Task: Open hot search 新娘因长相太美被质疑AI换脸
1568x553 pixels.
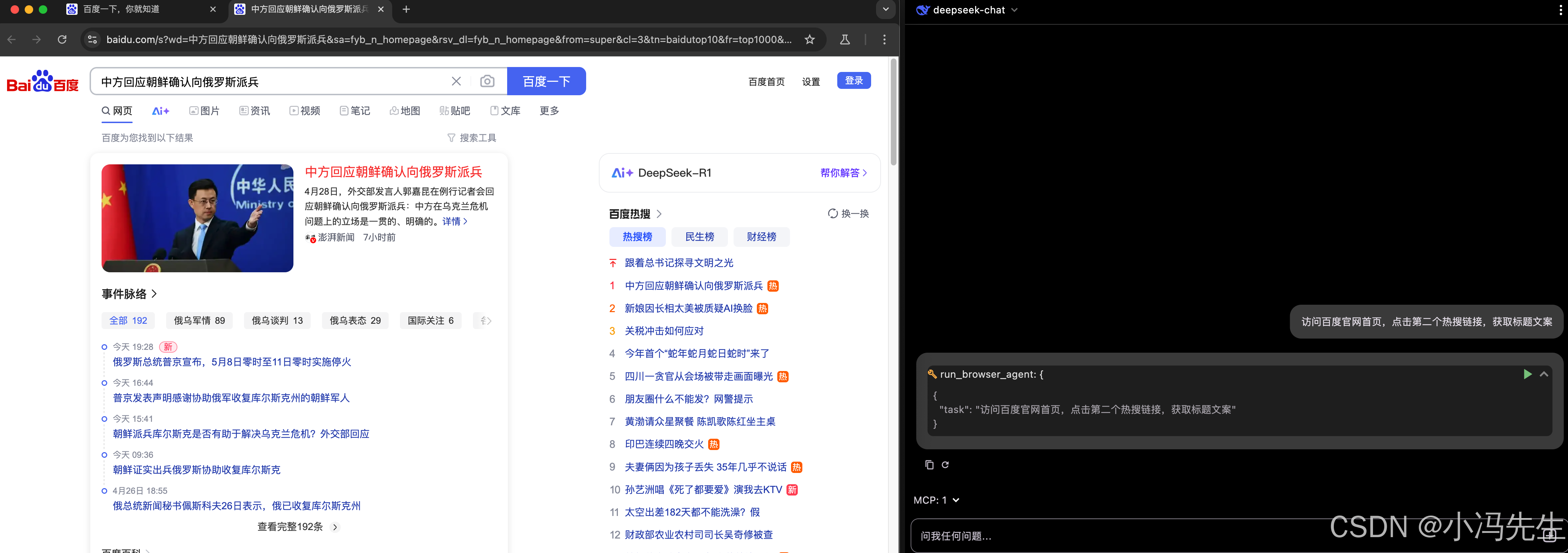Action: pyautogui.click(x=688, y=308)
